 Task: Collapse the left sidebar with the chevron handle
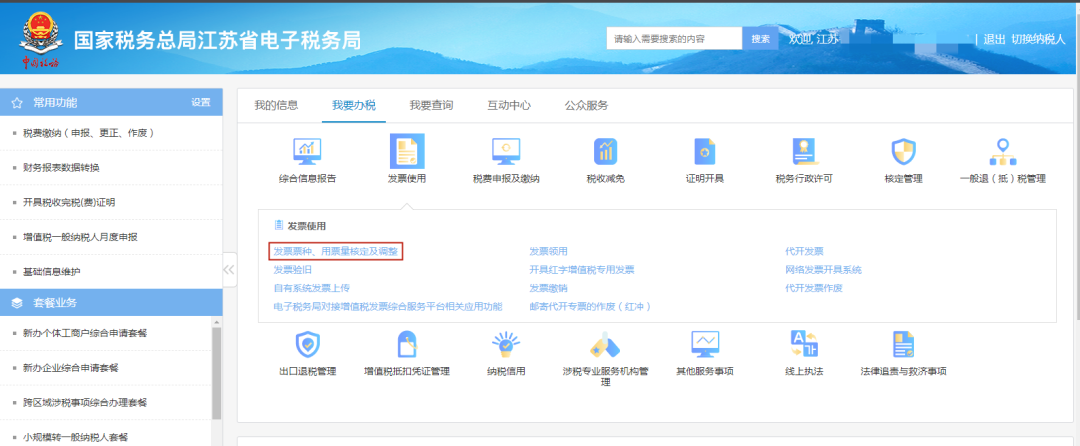[x=229, y=270]
